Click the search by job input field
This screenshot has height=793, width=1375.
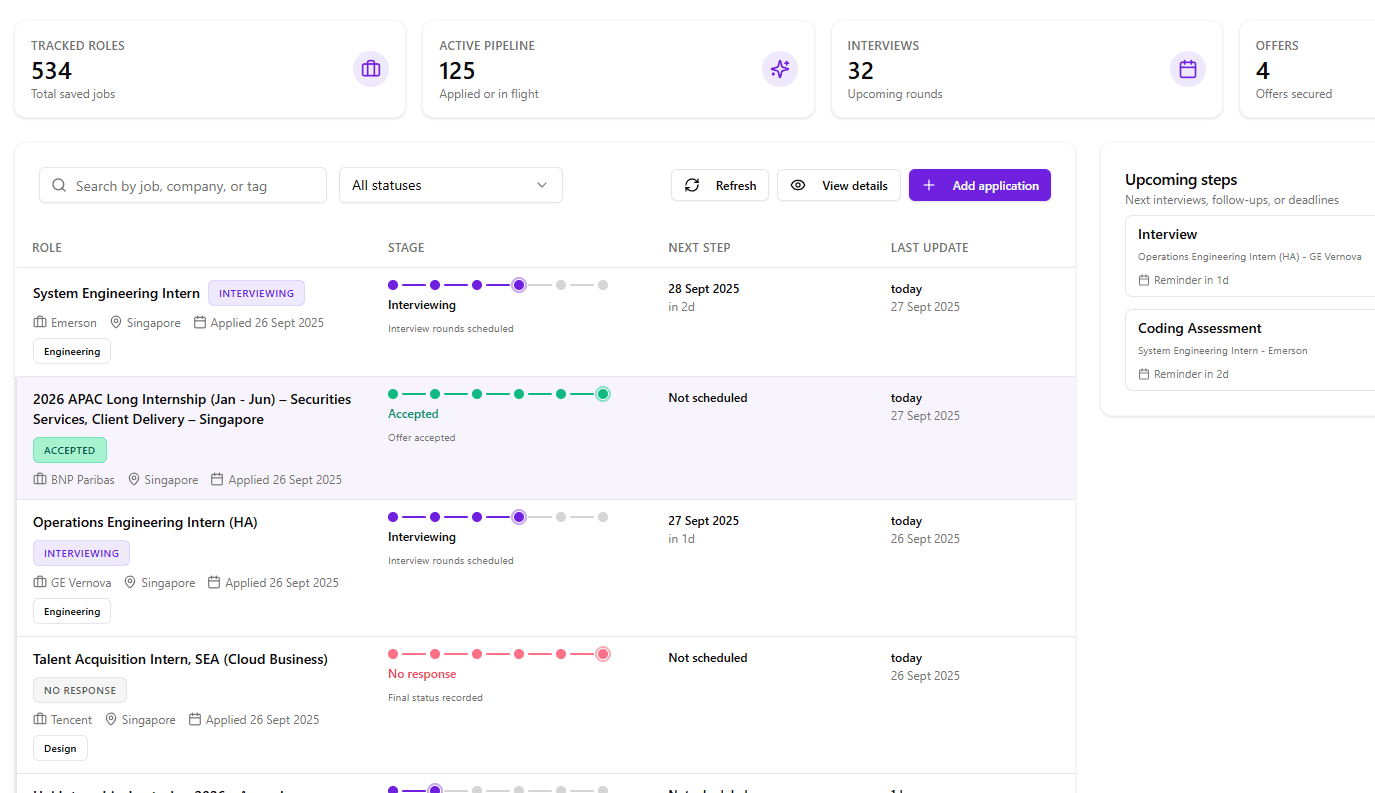point(182,185)
